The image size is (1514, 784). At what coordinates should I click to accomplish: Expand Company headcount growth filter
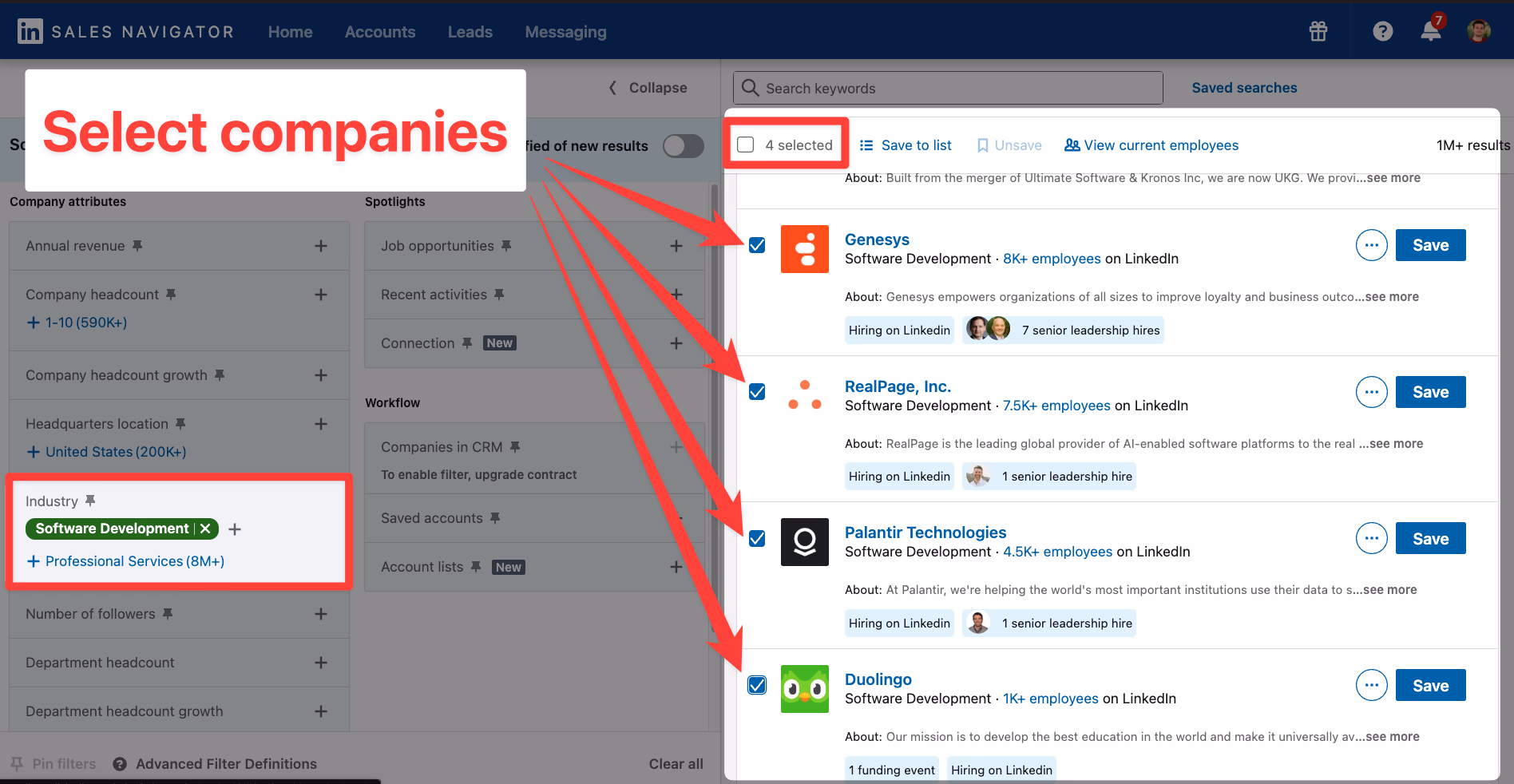[321, 375]
